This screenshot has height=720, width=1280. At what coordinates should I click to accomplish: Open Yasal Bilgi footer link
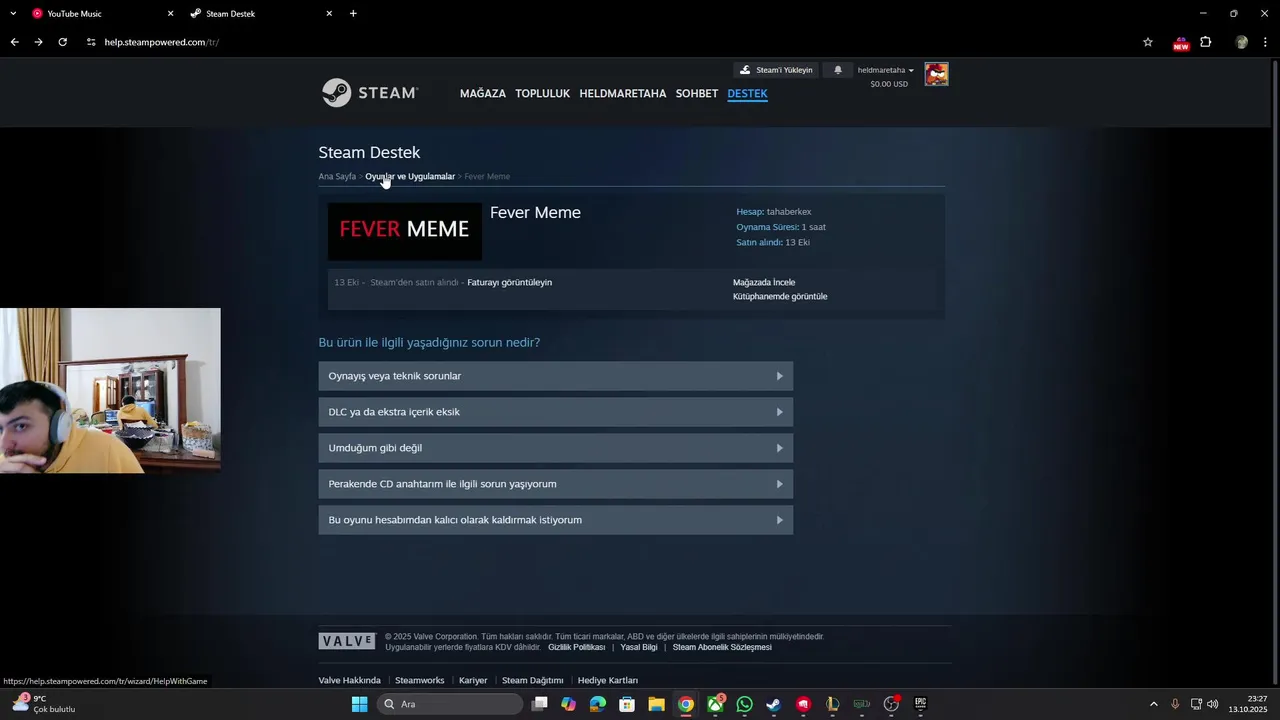point(639,647)
